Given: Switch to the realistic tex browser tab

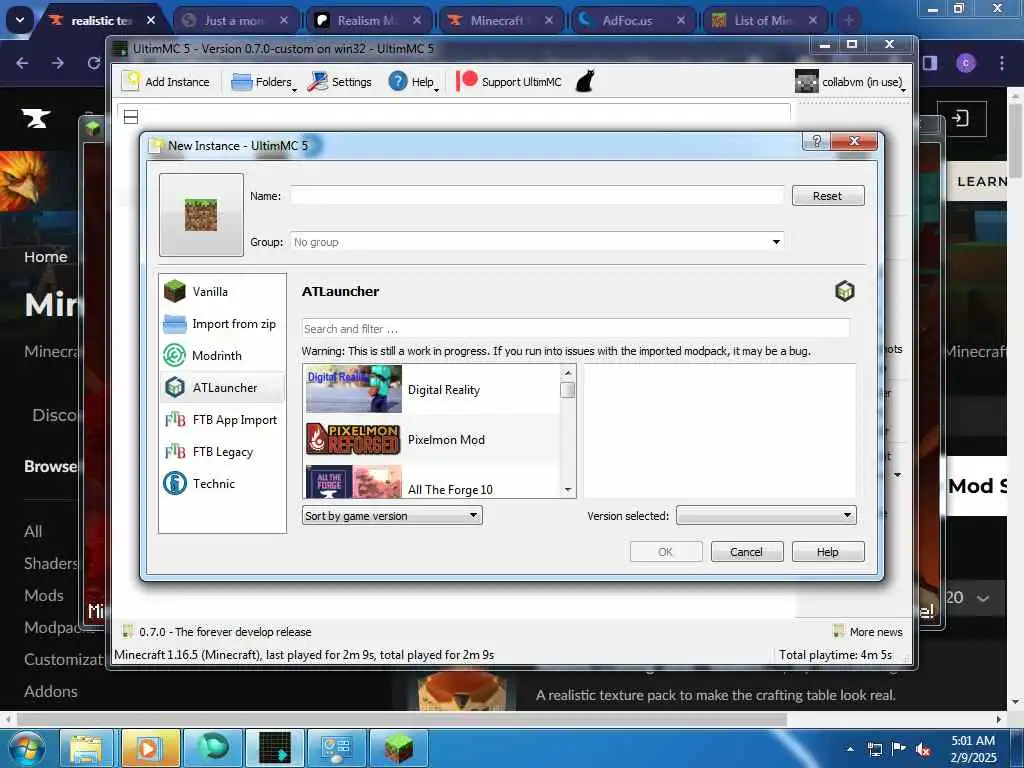Looking at the screenshot, I should (103, 20).
